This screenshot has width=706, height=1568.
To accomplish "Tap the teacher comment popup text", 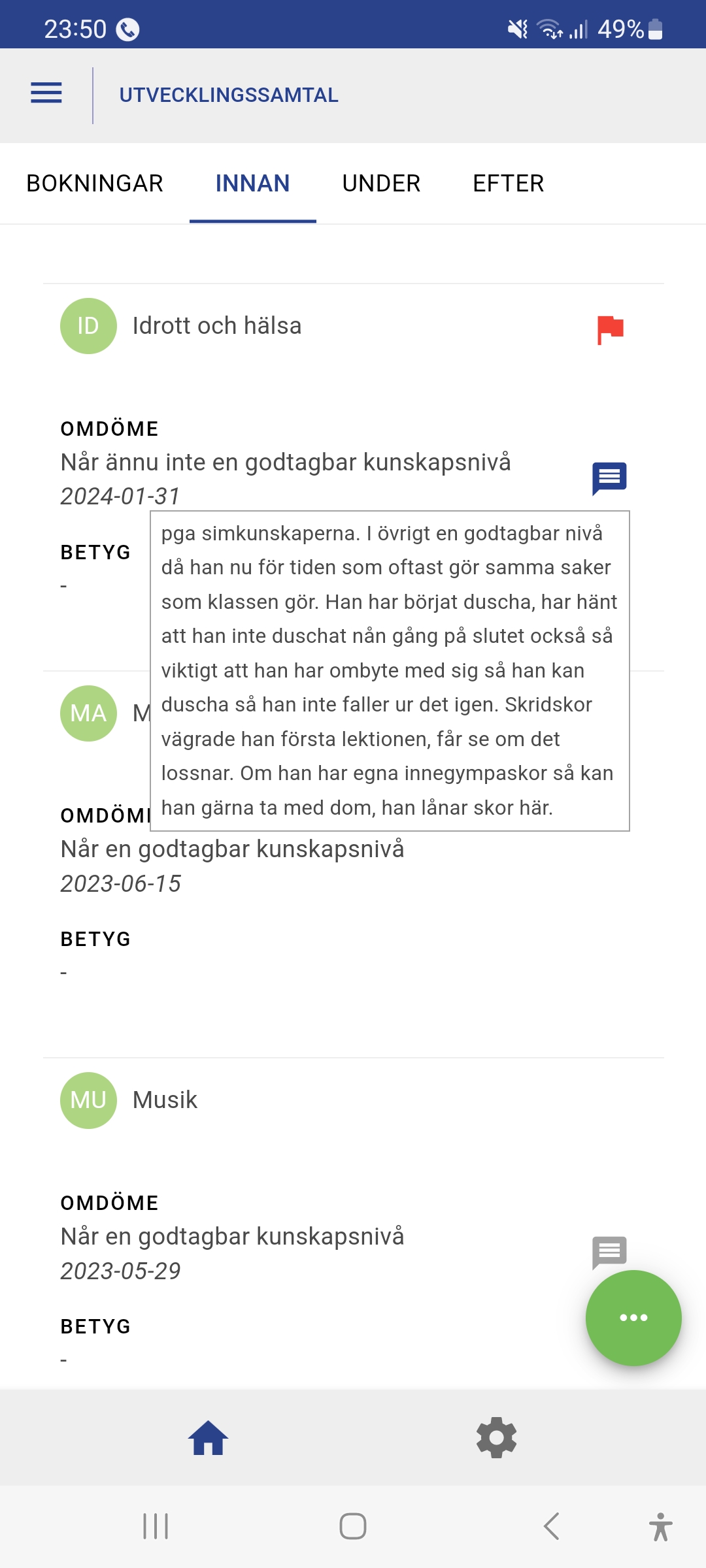I will tap(390, 671).
